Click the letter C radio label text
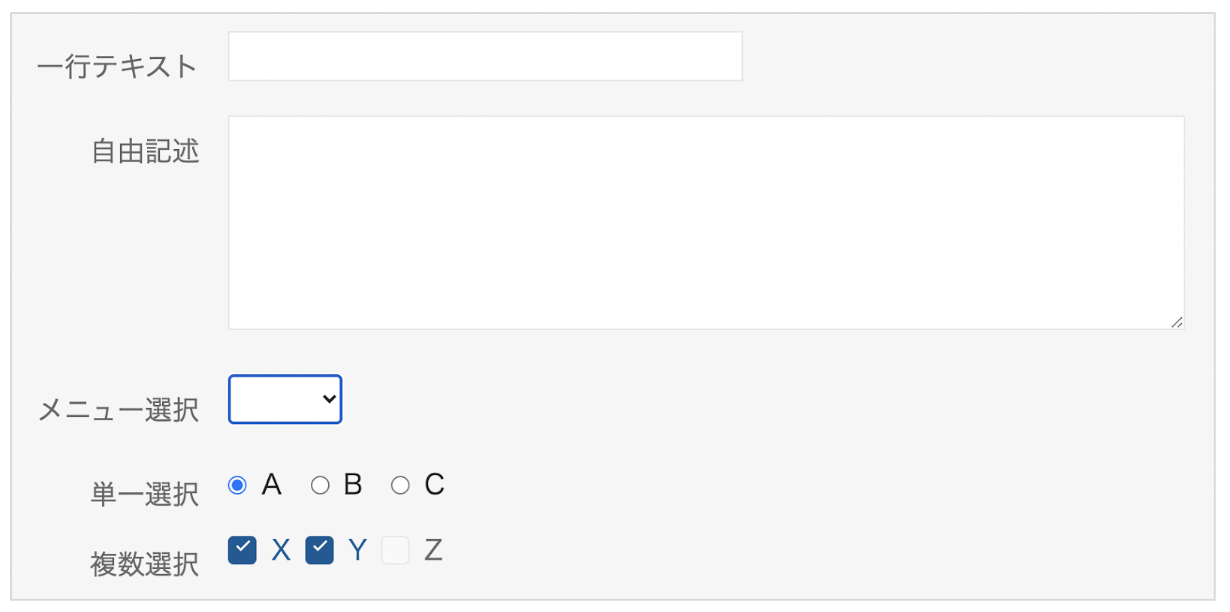The width and height of the screenshot is (1230, 612). tap(434, 485)
